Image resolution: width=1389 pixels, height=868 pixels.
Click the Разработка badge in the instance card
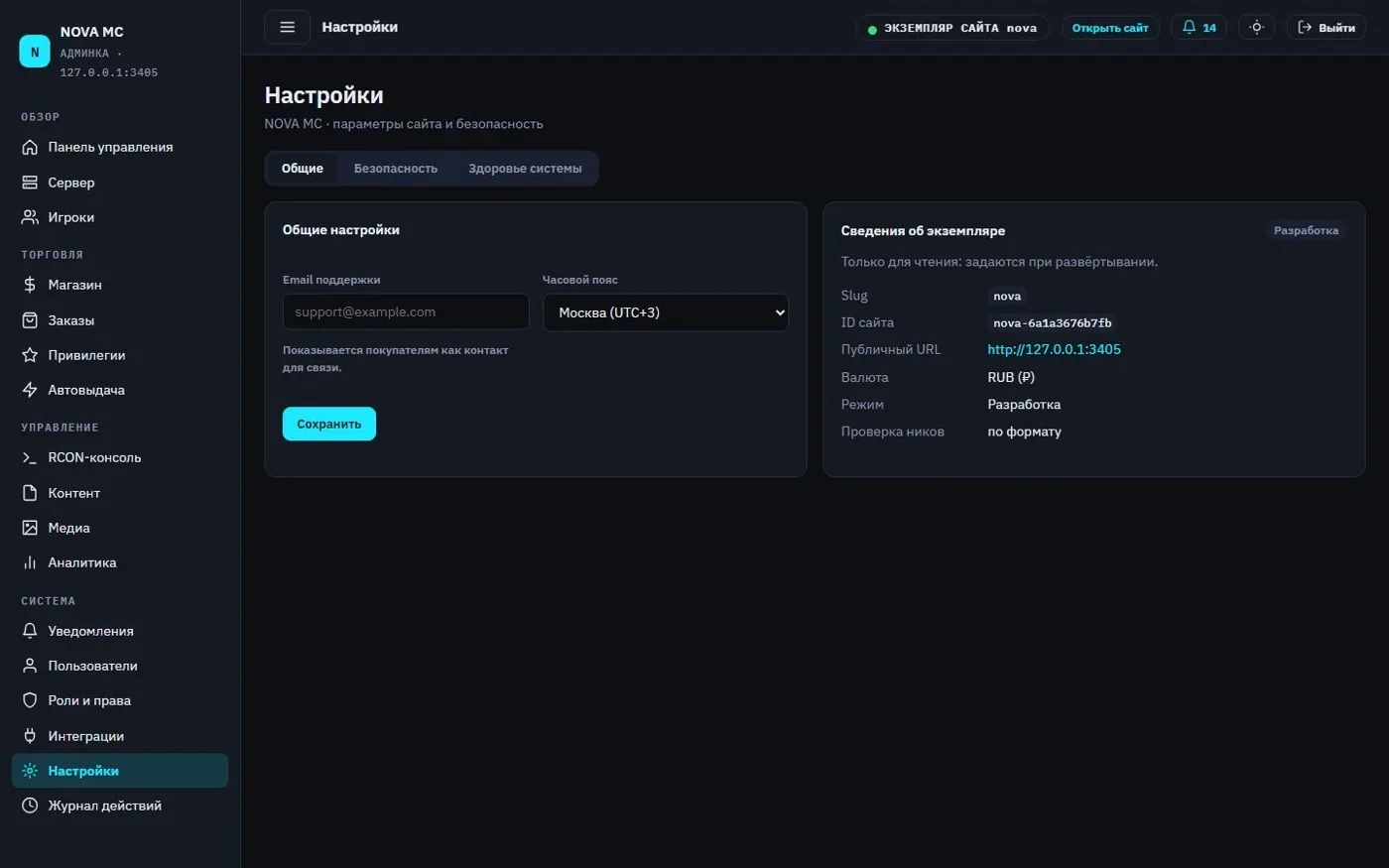tap(1306, 230)
